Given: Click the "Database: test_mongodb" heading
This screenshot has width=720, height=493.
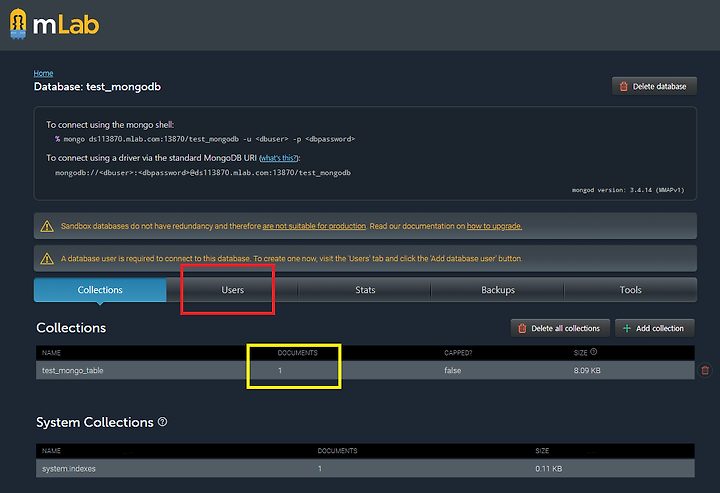Looking at the screenshot, I should tap(97, 87).
